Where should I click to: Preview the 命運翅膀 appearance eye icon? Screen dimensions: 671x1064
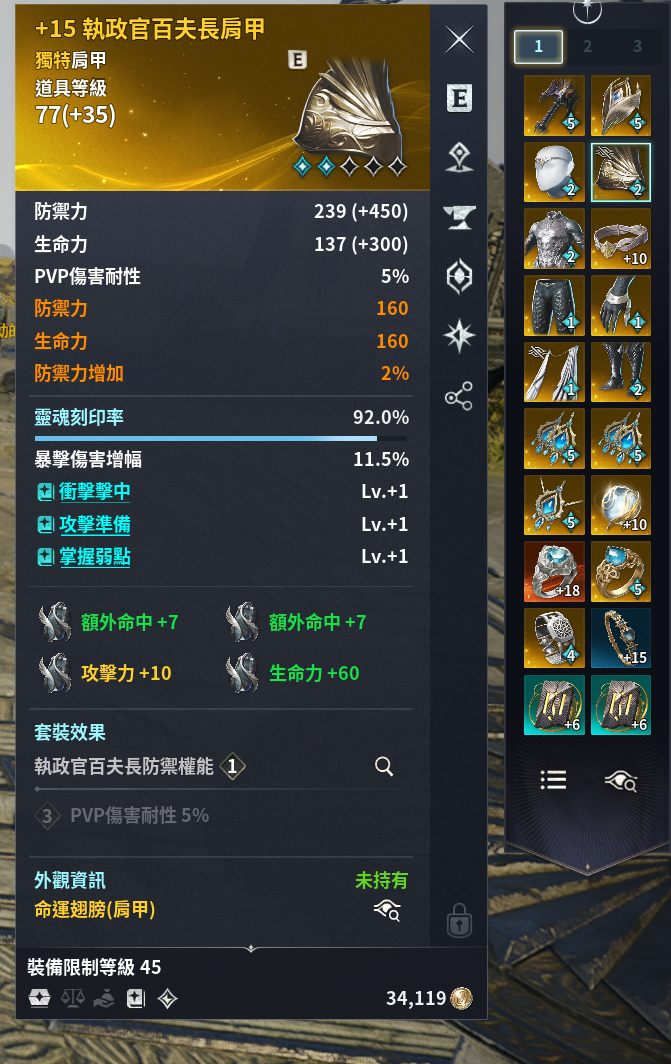387,910
